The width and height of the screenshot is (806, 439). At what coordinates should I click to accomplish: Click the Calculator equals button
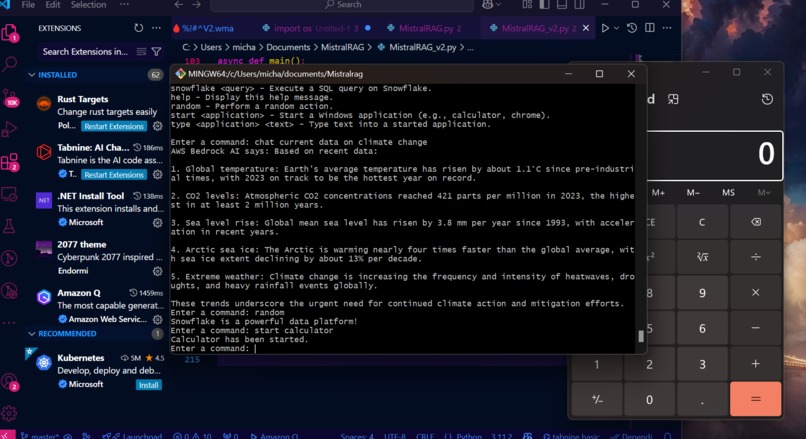pyautogui.click(x=756, y=399)
